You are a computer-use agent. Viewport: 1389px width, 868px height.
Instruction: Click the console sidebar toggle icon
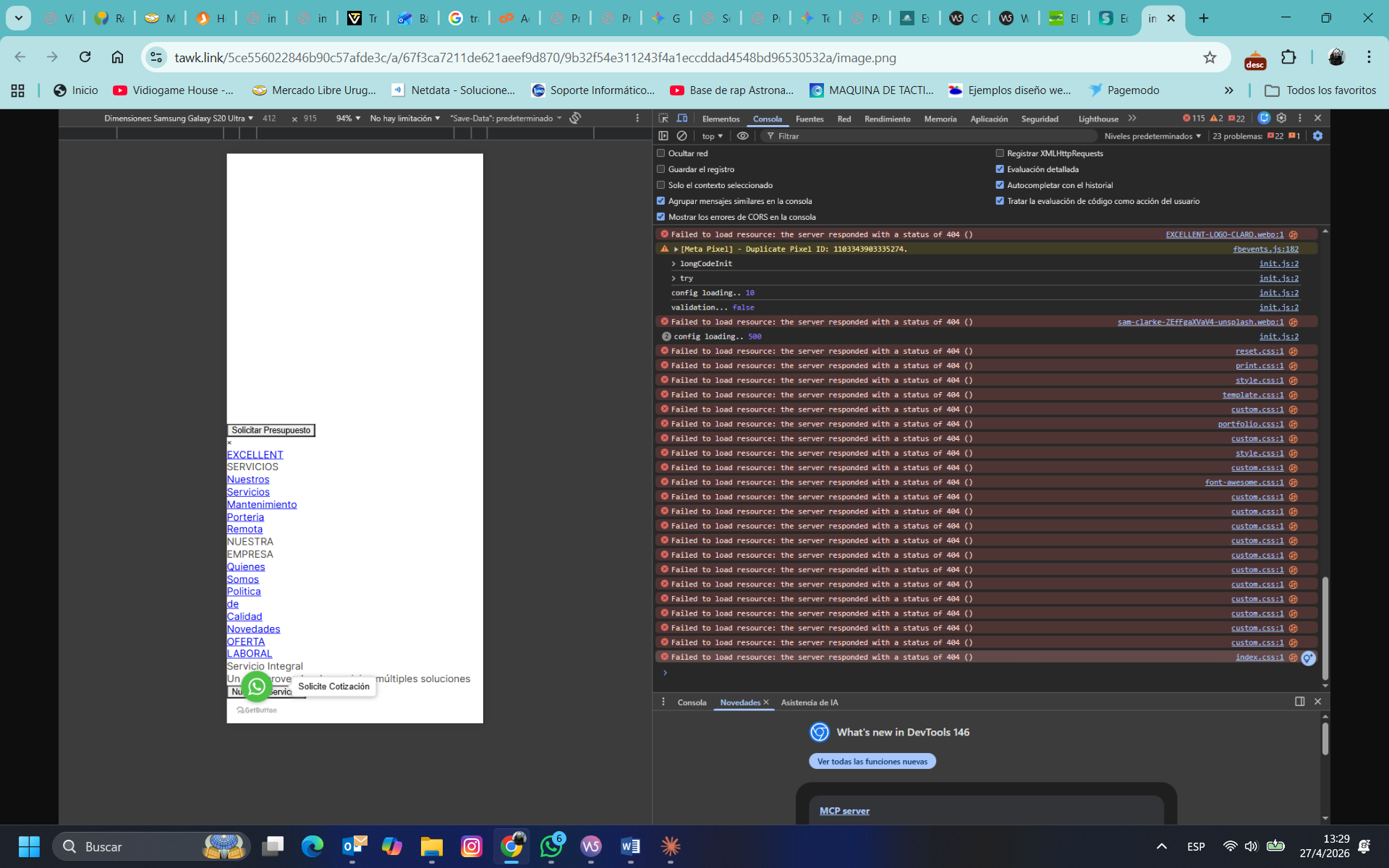[x=663, y=136]
